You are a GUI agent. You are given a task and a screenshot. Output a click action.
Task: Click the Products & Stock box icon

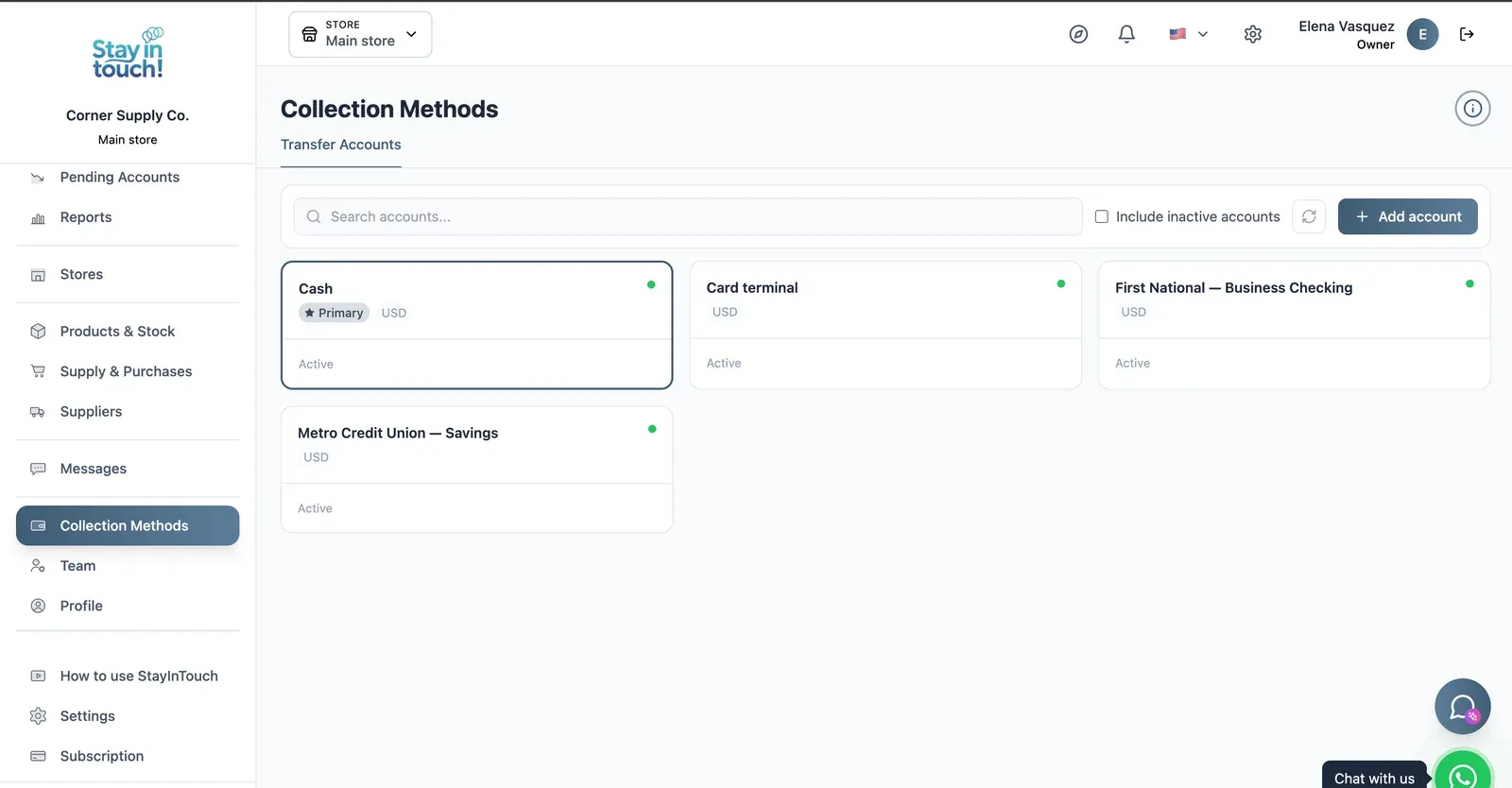click(38, 332)
